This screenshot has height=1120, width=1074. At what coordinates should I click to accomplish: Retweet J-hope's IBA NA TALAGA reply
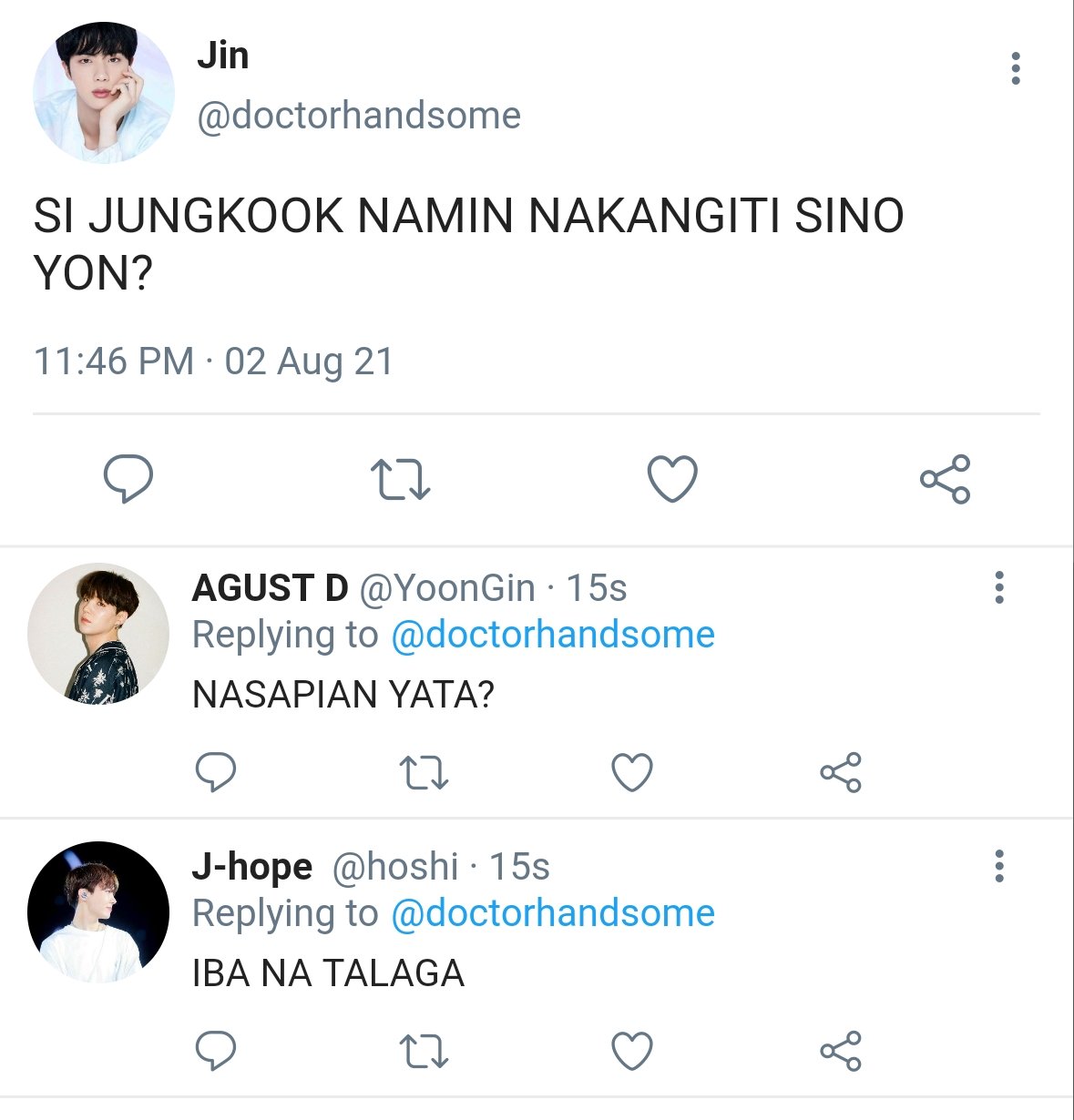click(424, 1051)
